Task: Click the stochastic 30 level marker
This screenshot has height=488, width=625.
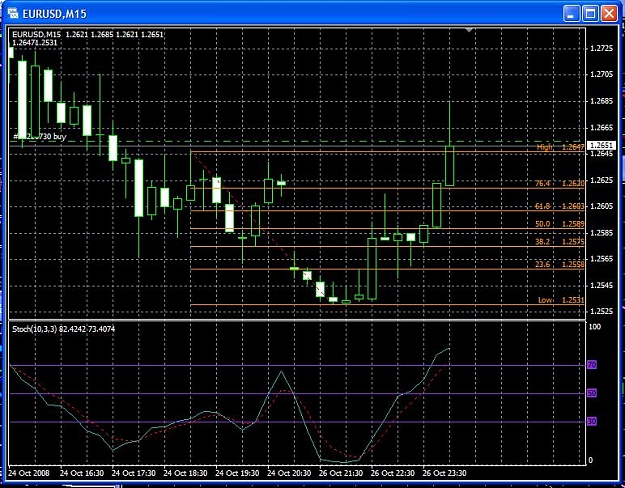Action: coord(592,421)
